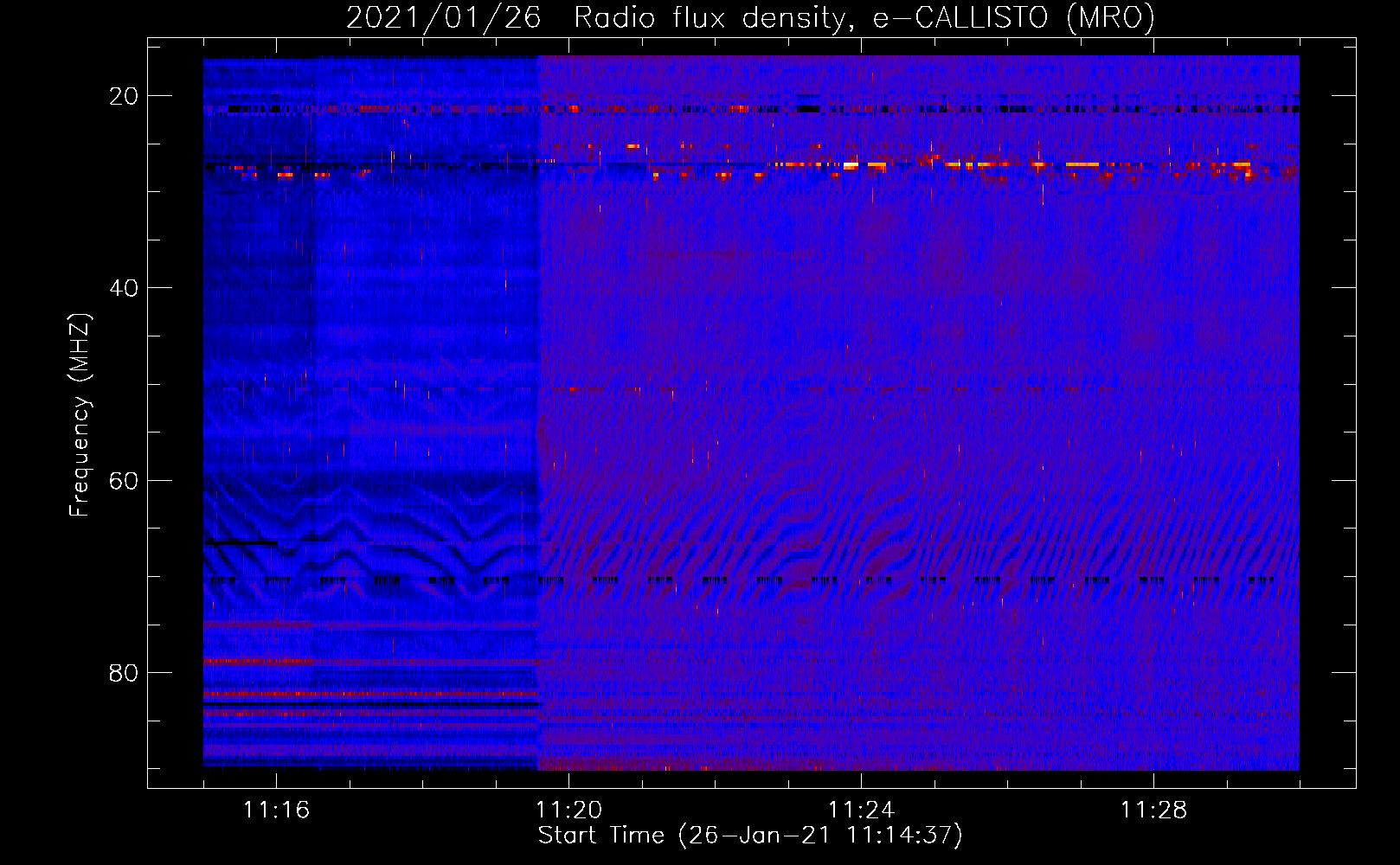Select the 'e-CALLISTO (MRO)' title text
The height and width of the screenshot is (865, 1400).
(x=1014, y=17)
